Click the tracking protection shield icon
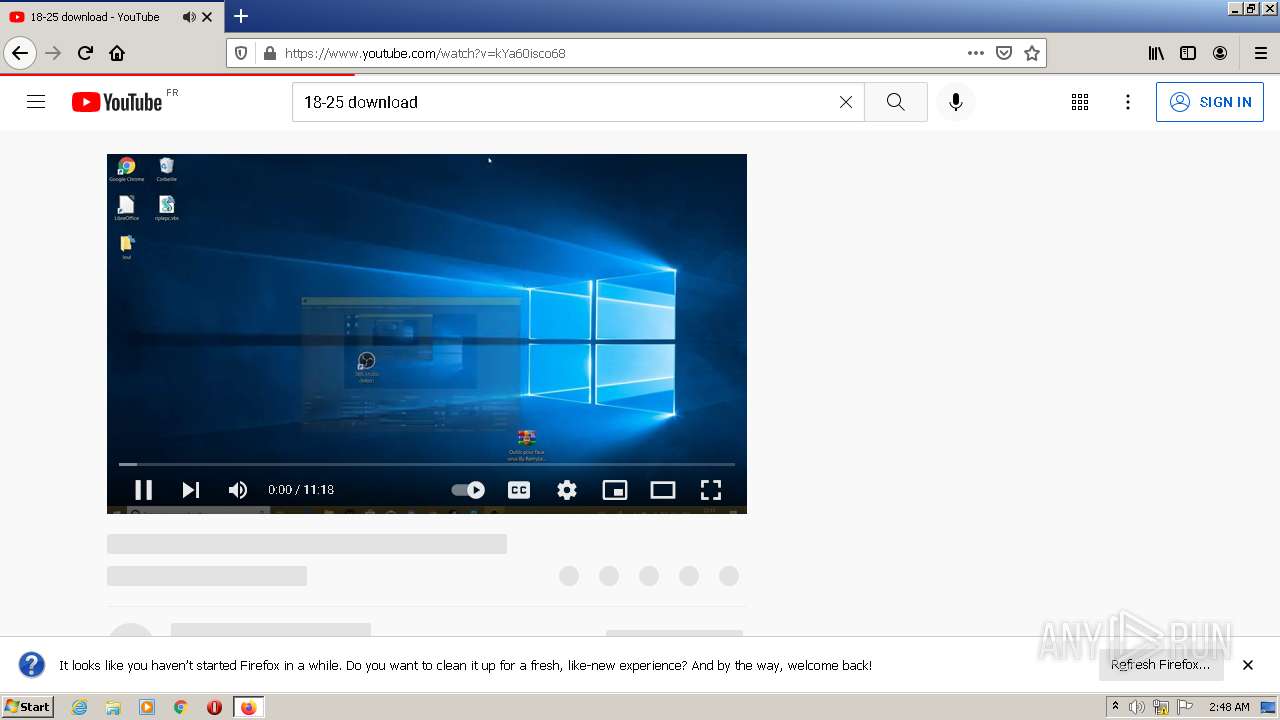This screenshot has height=720, width=1280. 241,53
